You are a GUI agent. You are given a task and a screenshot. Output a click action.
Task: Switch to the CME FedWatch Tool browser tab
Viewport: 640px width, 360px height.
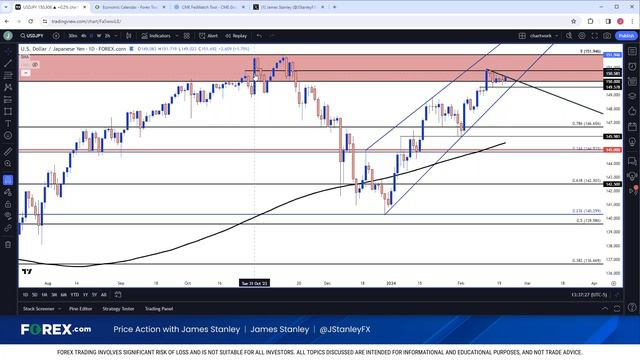pos(209,7)
